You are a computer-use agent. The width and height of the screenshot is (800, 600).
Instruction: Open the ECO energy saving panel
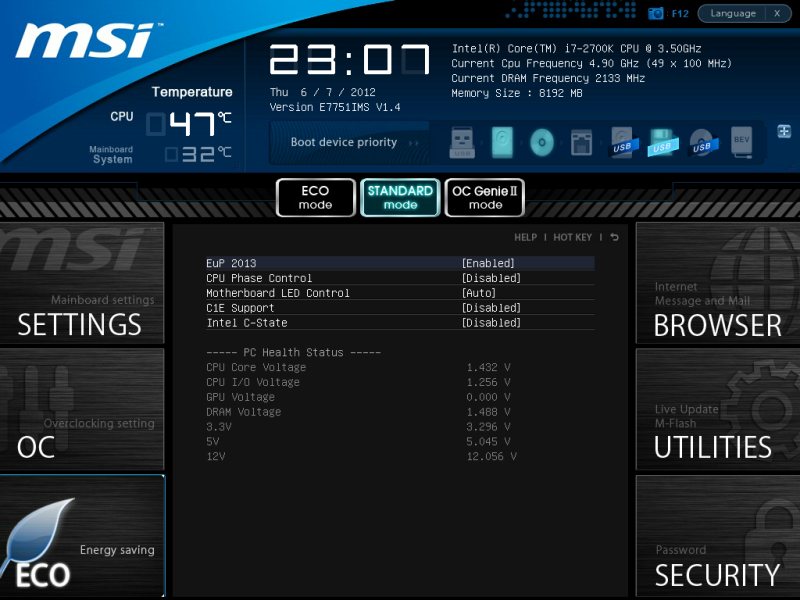coord(82,536)
